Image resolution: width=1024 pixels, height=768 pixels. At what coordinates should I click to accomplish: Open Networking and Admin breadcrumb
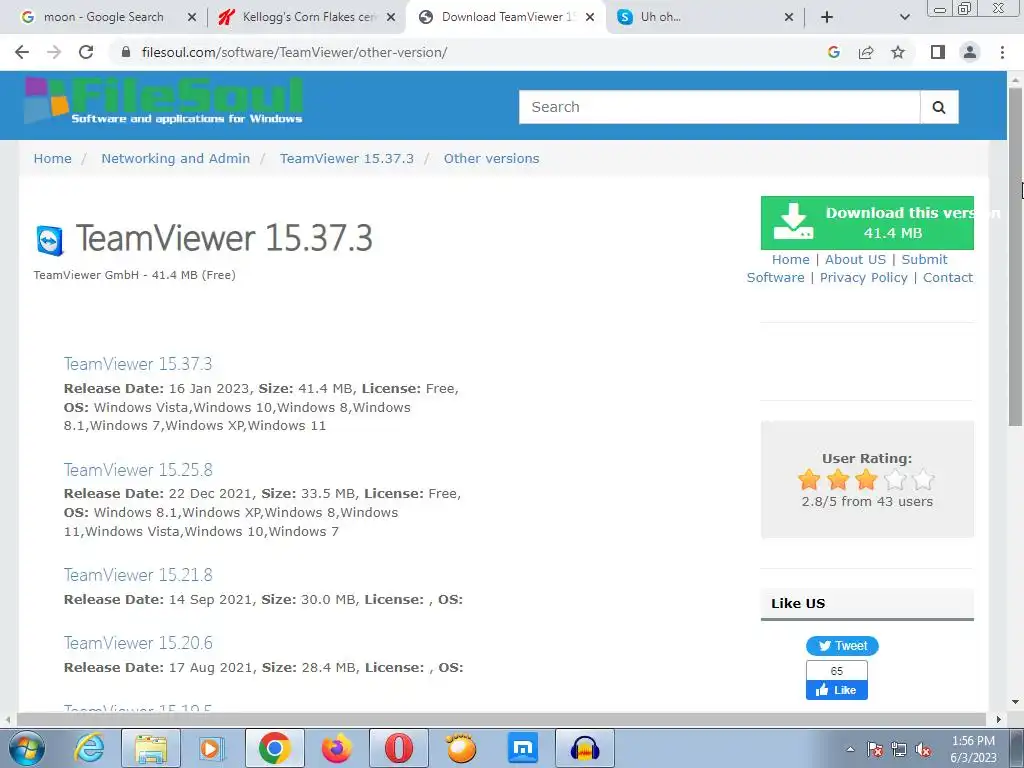tap(175, 159)
